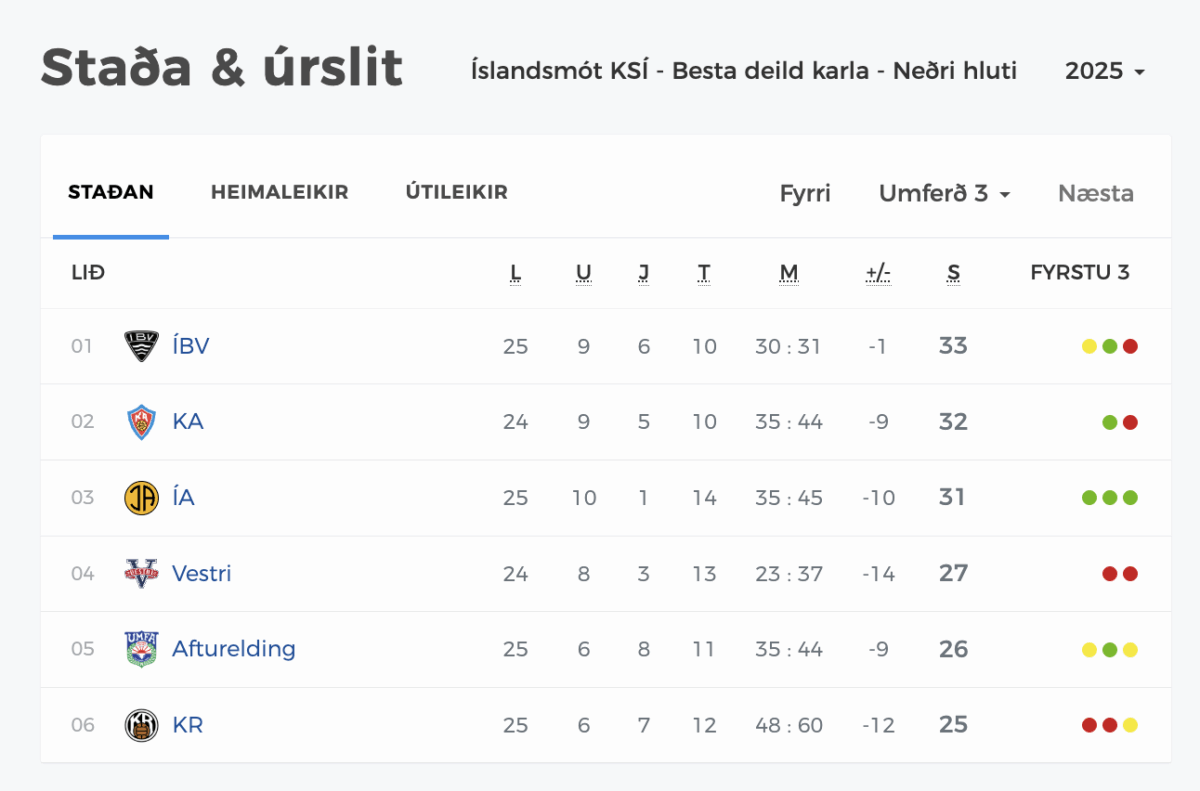Click ÍBV's yellow first form dot
The width and height of the screenshot is (1200, 791).
[x=1089, y=347]
